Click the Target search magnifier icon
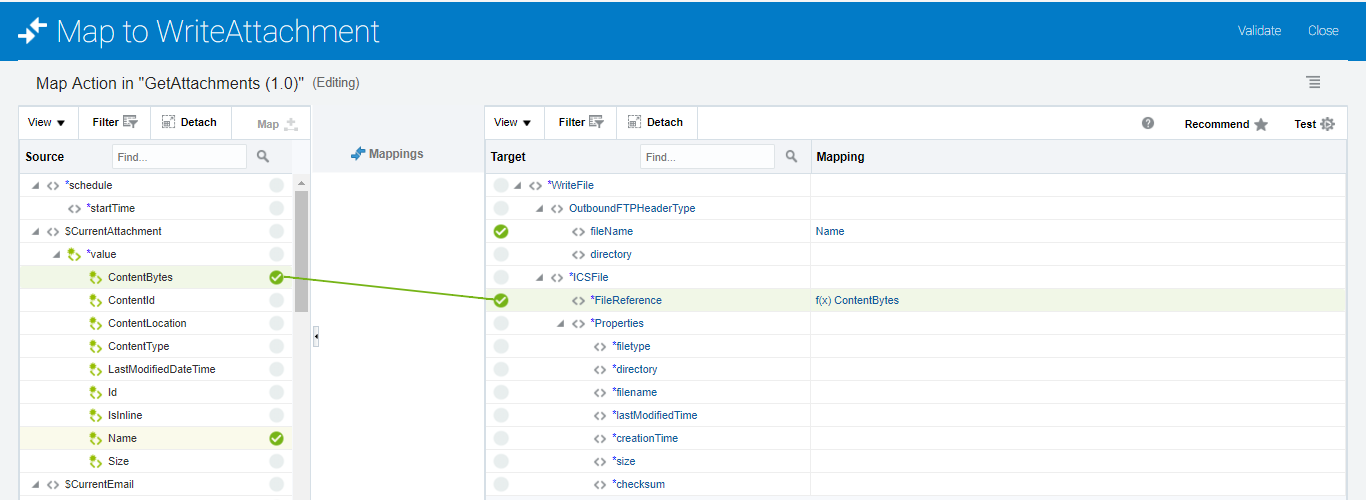This screenshot has width=1366, height=500. click(x=791, y=157)
